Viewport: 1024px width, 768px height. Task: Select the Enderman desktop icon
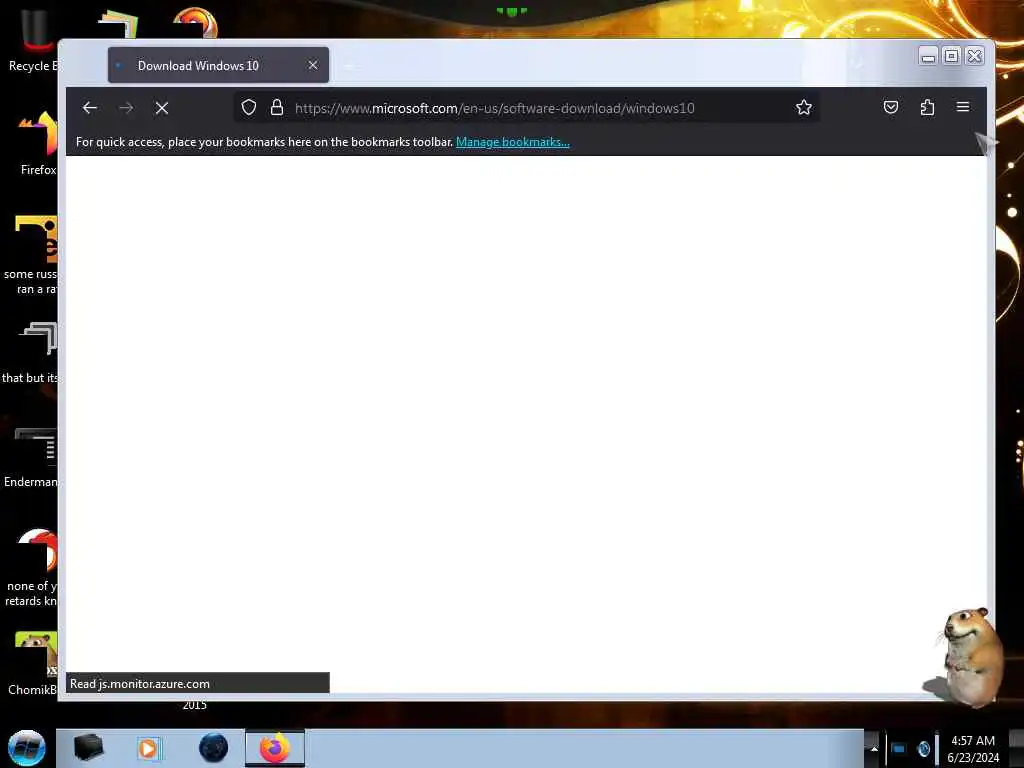coord(31,457)
